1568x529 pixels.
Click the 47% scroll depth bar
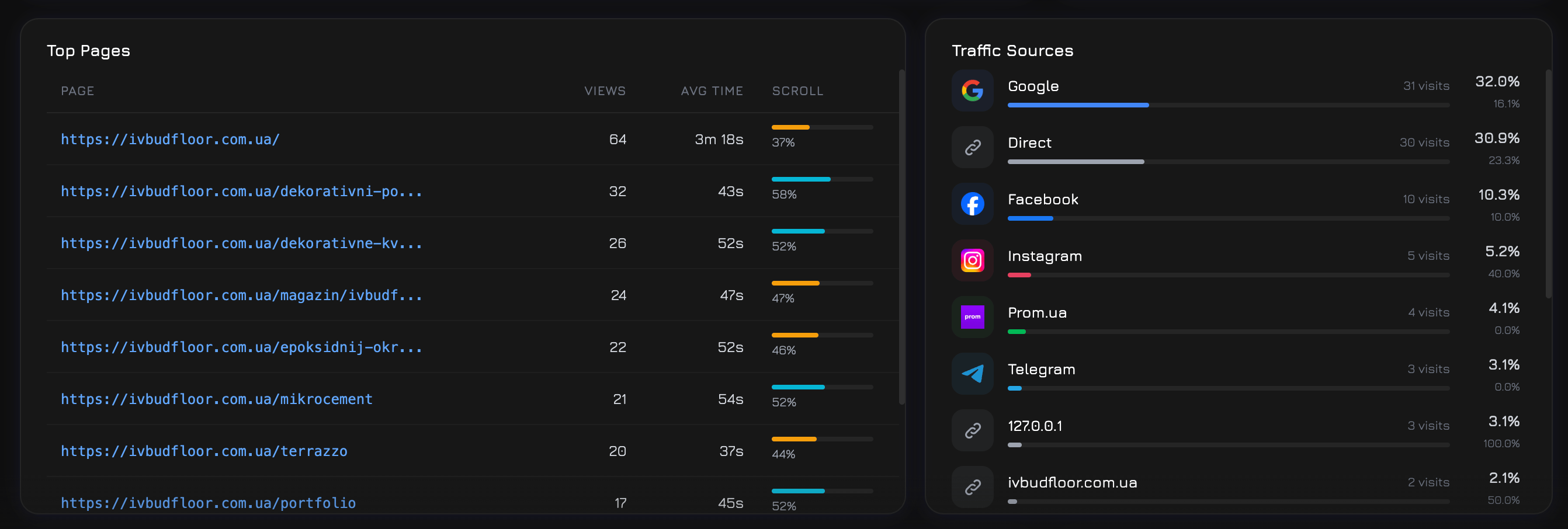pos(823,283)
